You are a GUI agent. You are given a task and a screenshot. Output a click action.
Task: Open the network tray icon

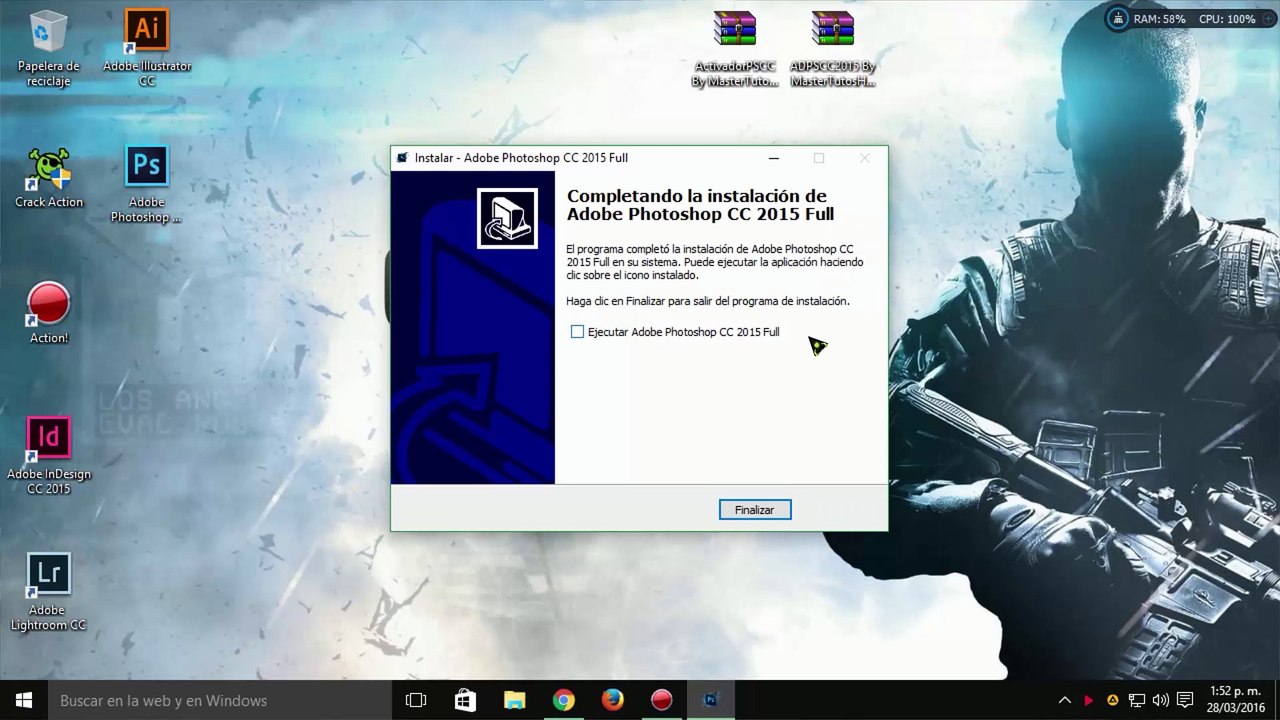coord(1136,700)
